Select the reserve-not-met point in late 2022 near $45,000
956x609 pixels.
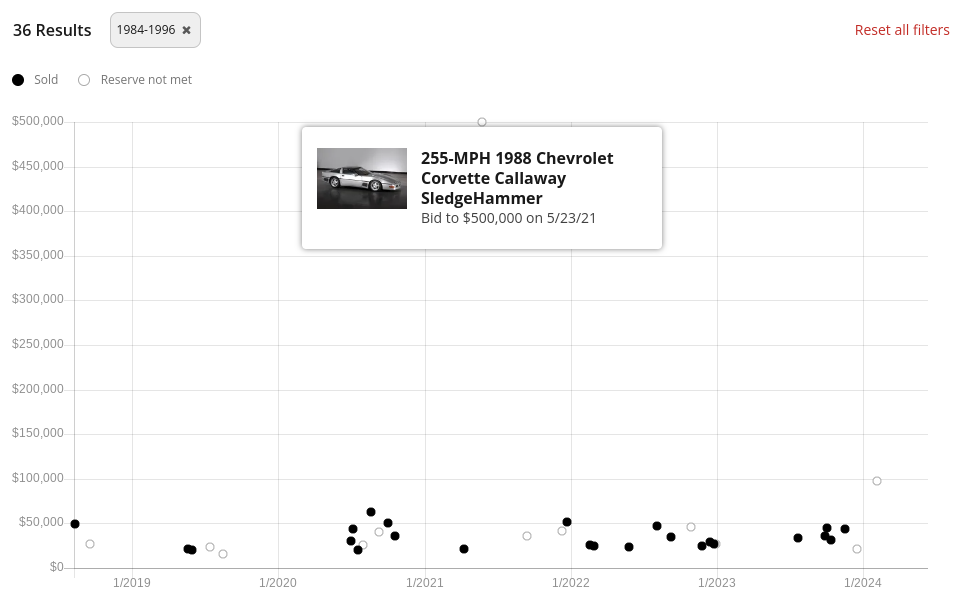(691, 527)
